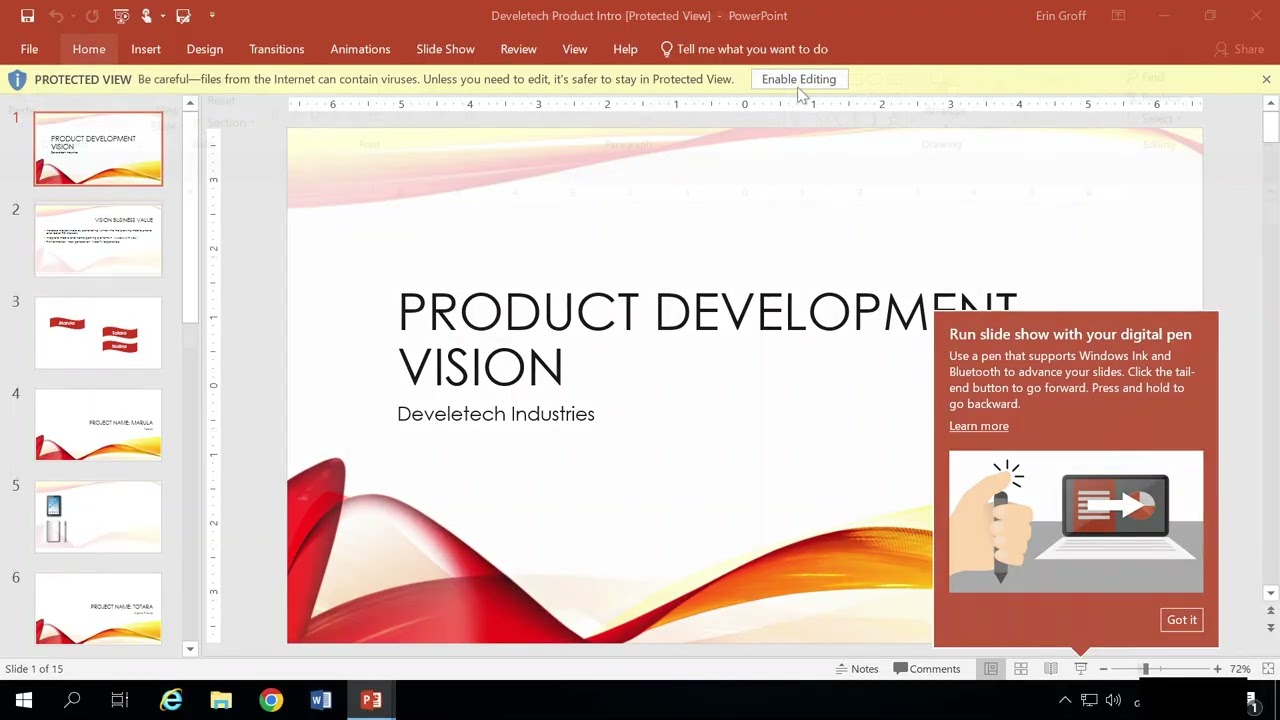Open the Touch/Mouse Mode dropdown arrow
This screenshot has width=1280, height=720.
(x=162, y=16)
